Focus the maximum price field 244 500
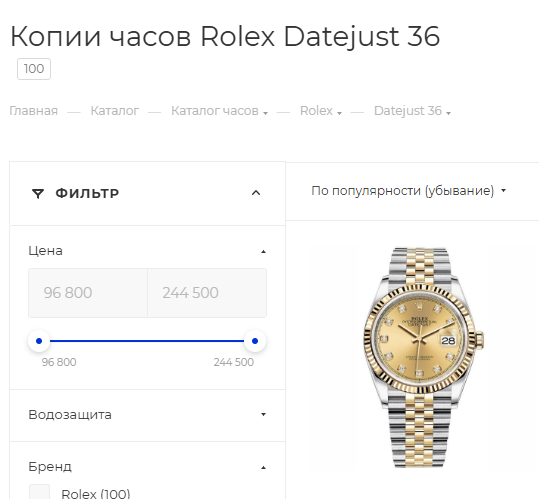This screenshot has height=499, width=539. [207, 293]
